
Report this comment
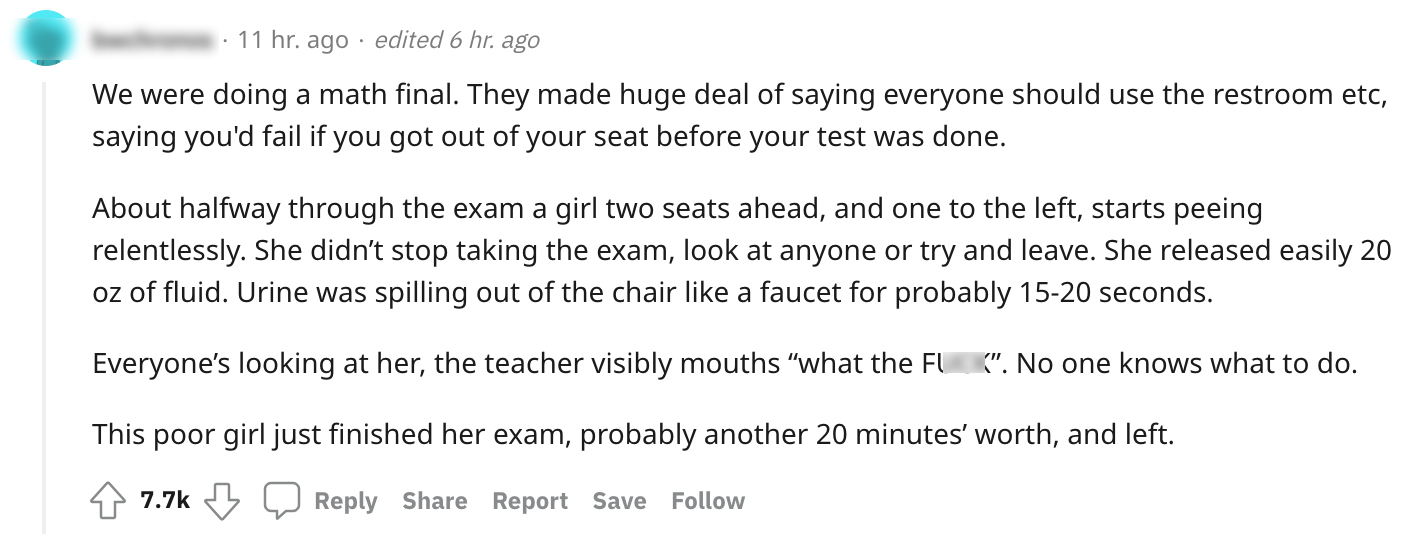pyautogui.click(x=529, y=501)
